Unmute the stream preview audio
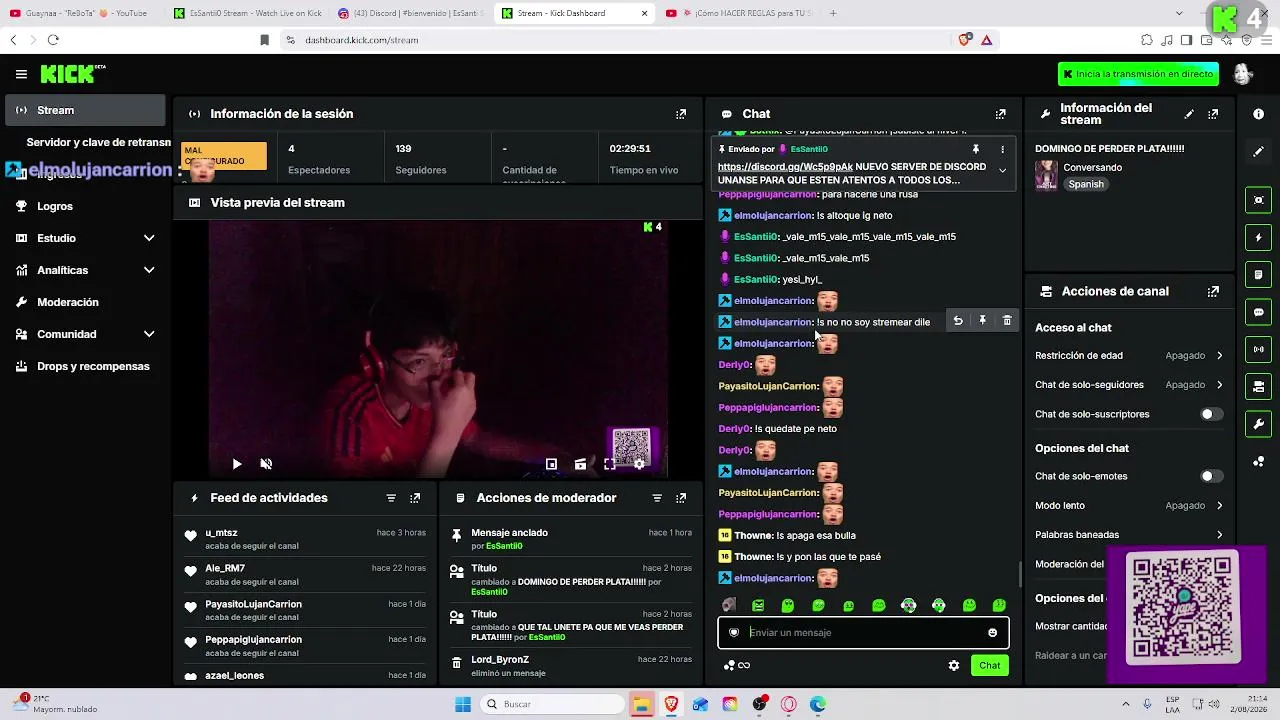Screen dimensions: 1280x720 click(266, 464)
